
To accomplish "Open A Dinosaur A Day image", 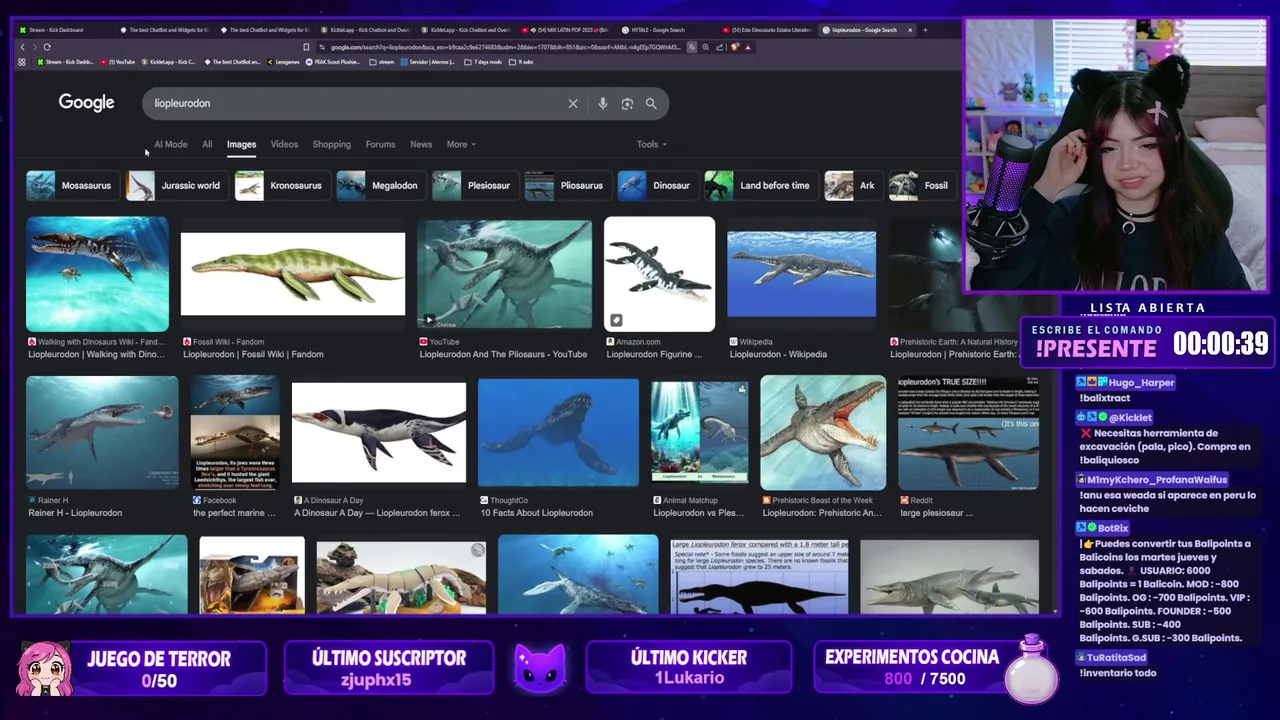I will pyautogui.click(x=378, y=432).
